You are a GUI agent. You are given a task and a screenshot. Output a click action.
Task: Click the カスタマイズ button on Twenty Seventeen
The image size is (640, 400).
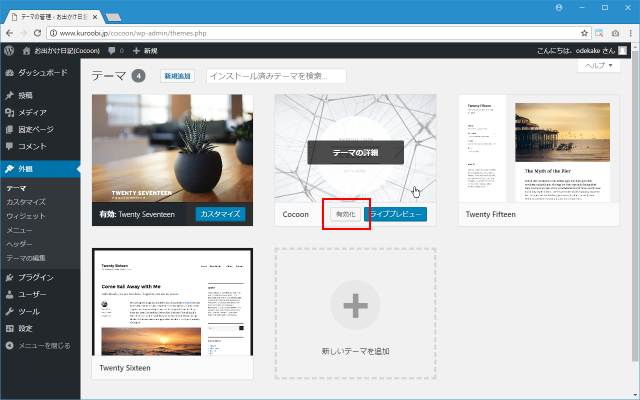[x=220, y=214]
